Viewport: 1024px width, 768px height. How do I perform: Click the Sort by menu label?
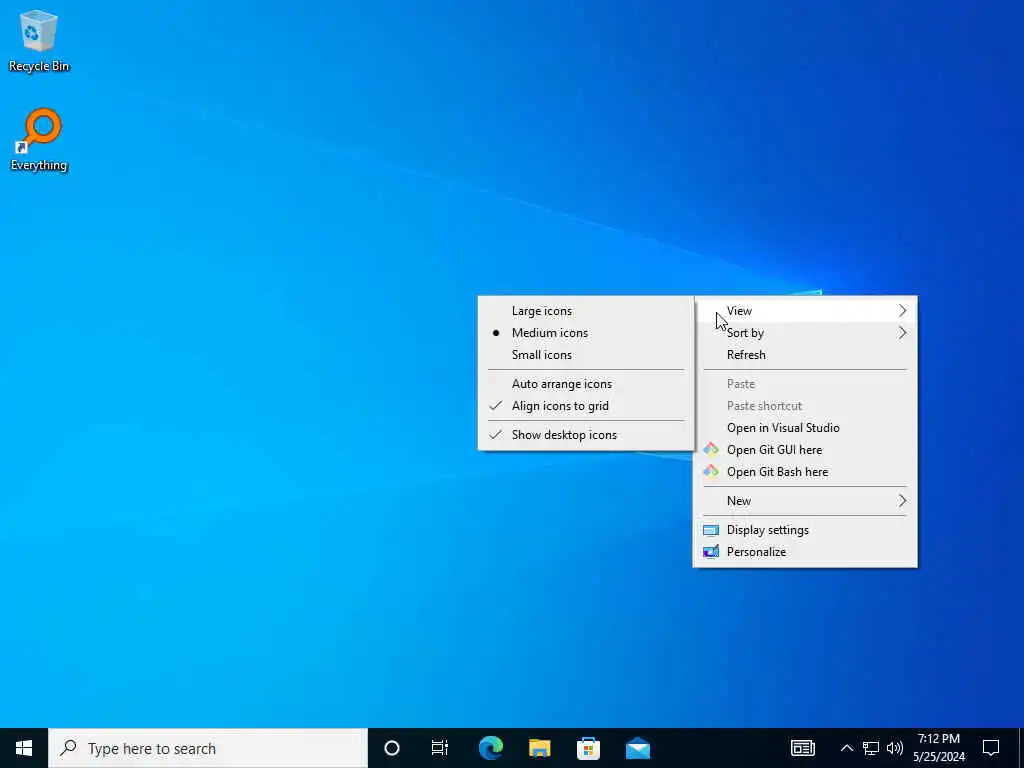[x=745, y=333]
